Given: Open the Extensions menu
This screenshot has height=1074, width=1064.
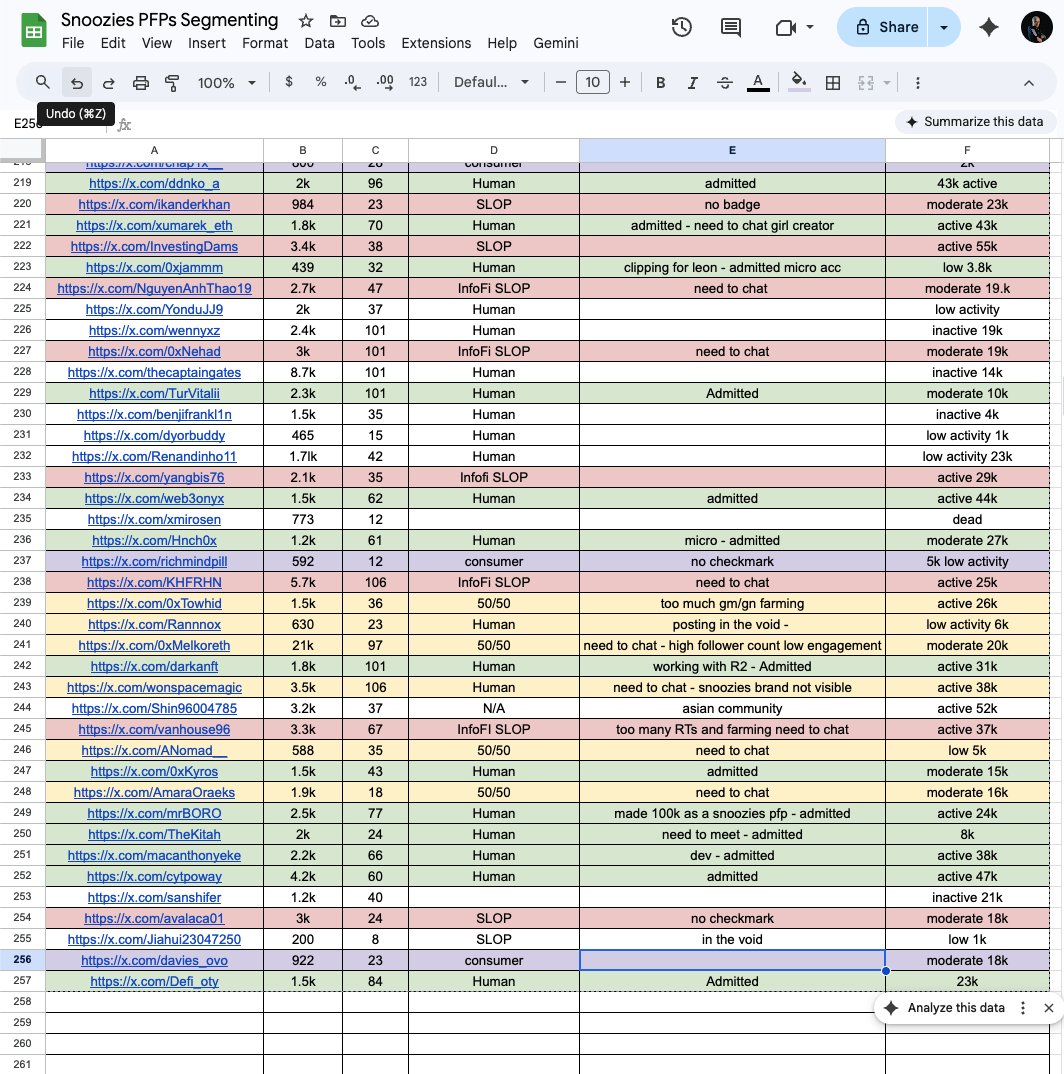Looking at the screenshot, I should click(436, 43).
